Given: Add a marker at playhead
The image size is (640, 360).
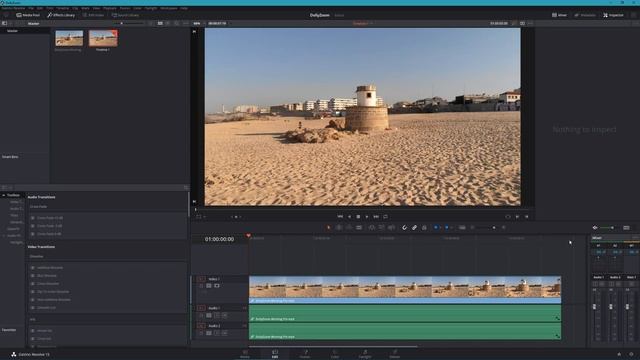Looking at the screenshot, I should pyautogui.click(x=447, y=227).
